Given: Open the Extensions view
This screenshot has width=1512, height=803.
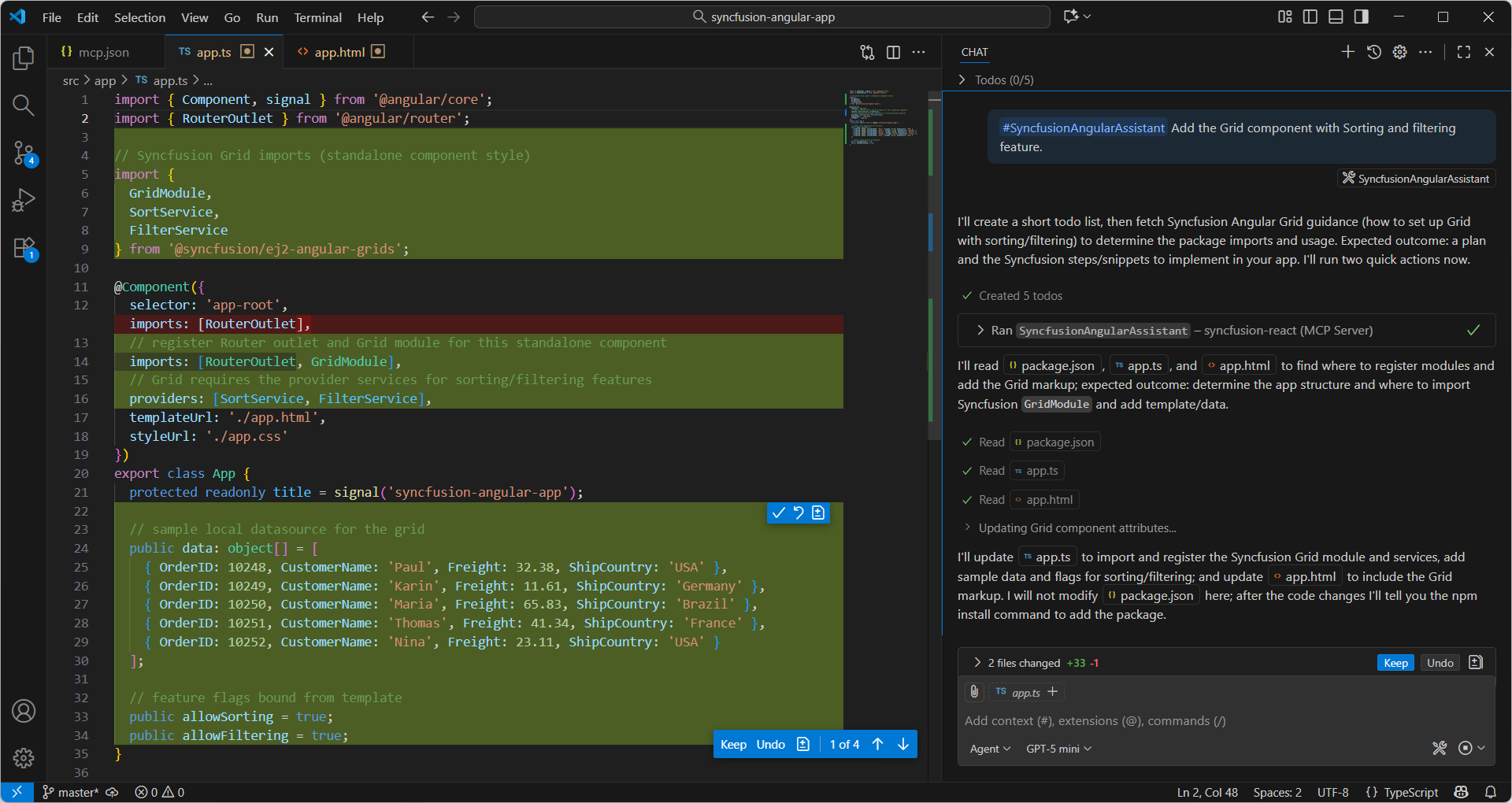Looking at the screenshot, I should pyautogui.click(x=24, y=248).
